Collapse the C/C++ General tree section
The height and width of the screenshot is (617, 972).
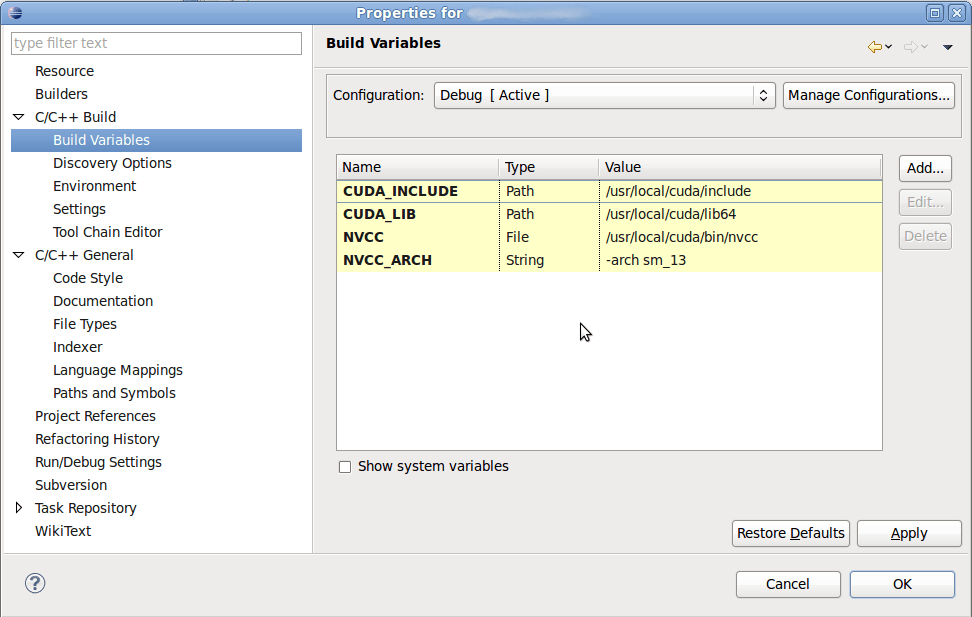click(17, 254)
